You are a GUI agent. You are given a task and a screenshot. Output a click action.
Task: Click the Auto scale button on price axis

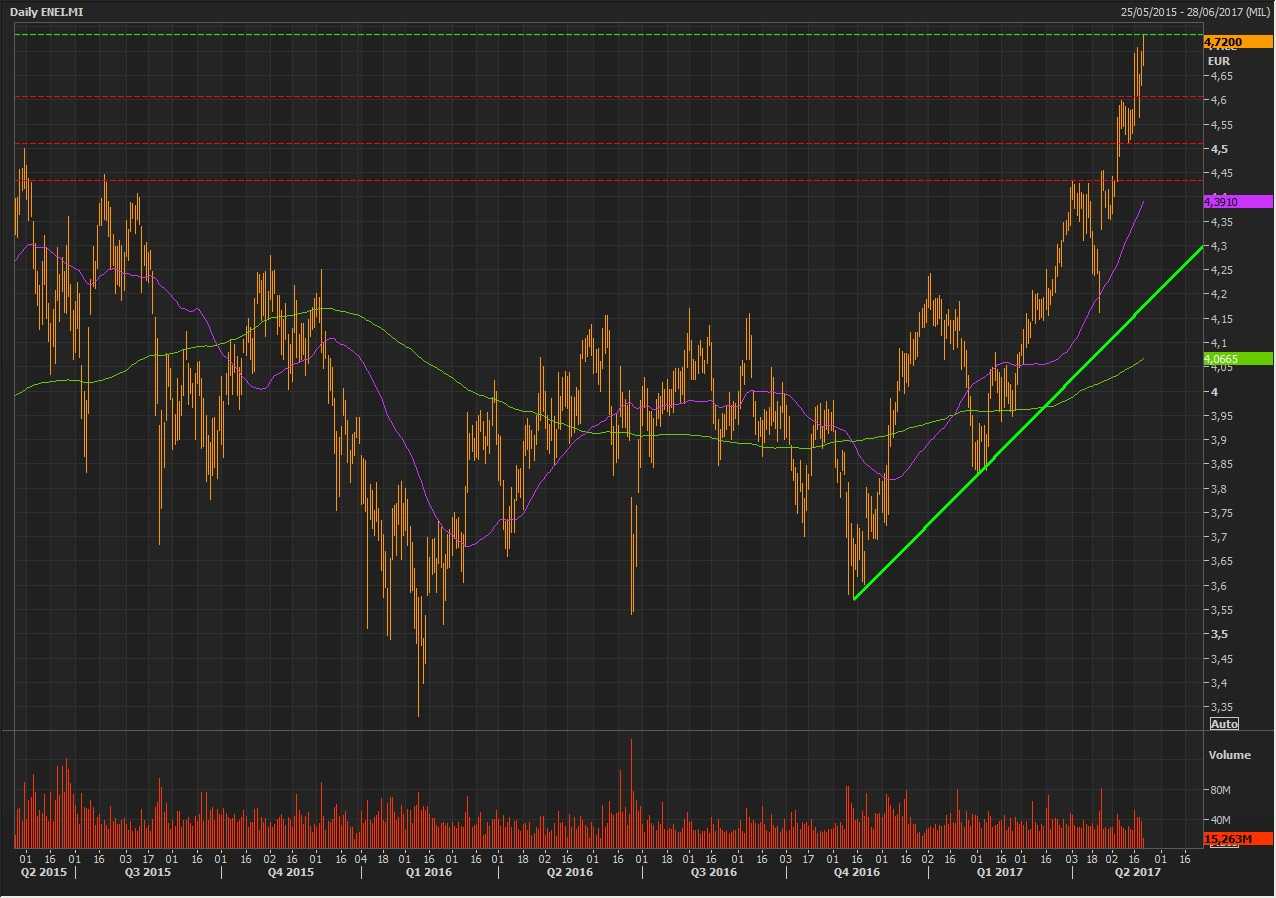[x=1224, y=724]
